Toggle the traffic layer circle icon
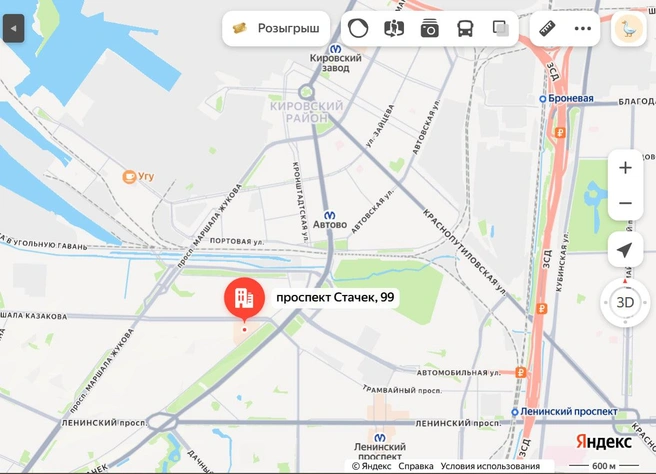The width and height of the screenshot is (656, 474). click(x=358, y=28)
